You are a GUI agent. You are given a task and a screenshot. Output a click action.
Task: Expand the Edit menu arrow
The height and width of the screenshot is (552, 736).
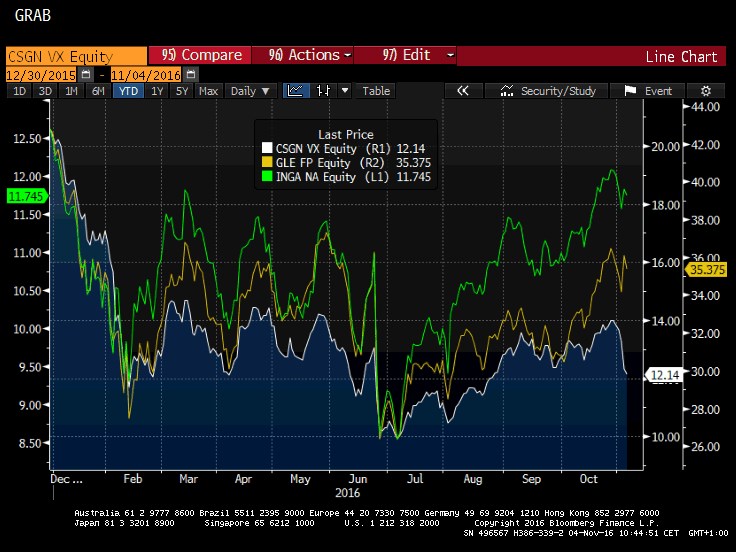click(x=450, y=55)
